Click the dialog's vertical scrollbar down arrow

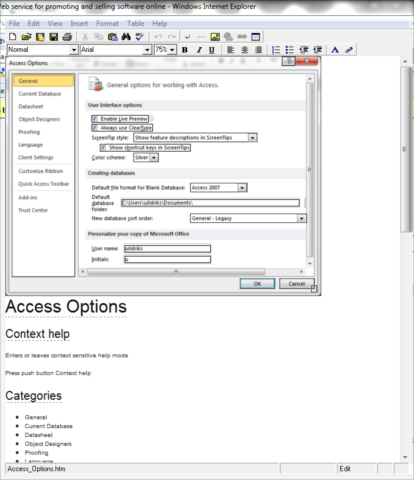[x=310, y=263]
